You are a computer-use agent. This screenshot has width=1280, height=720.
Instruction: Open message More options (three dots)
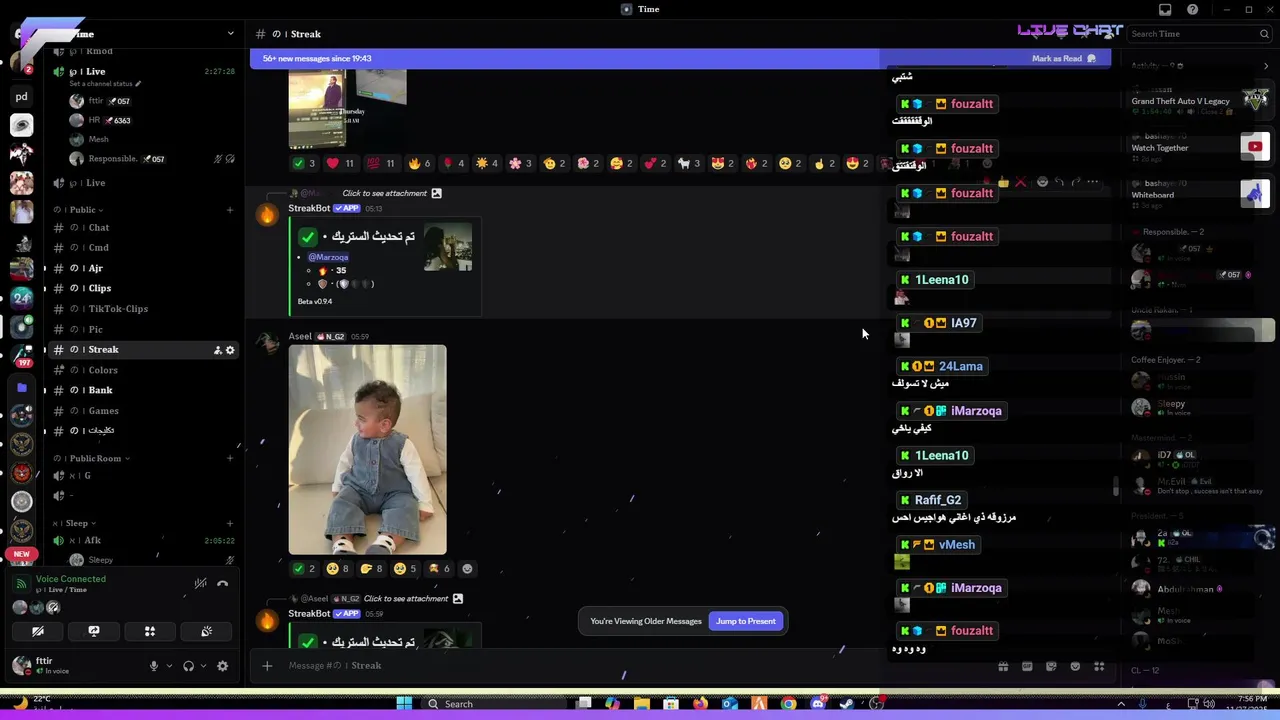(1093, 182)
